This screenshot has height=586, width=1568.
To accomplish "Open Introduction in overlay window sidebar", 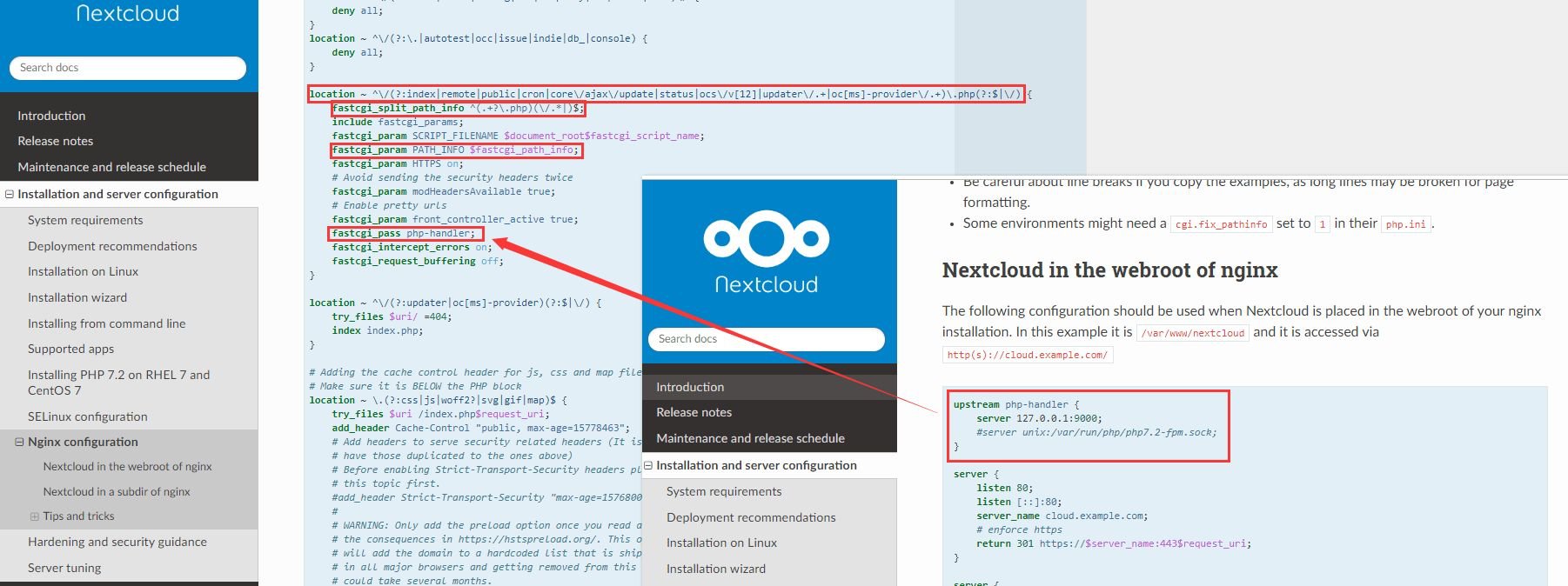I will (x=690, y=387).
